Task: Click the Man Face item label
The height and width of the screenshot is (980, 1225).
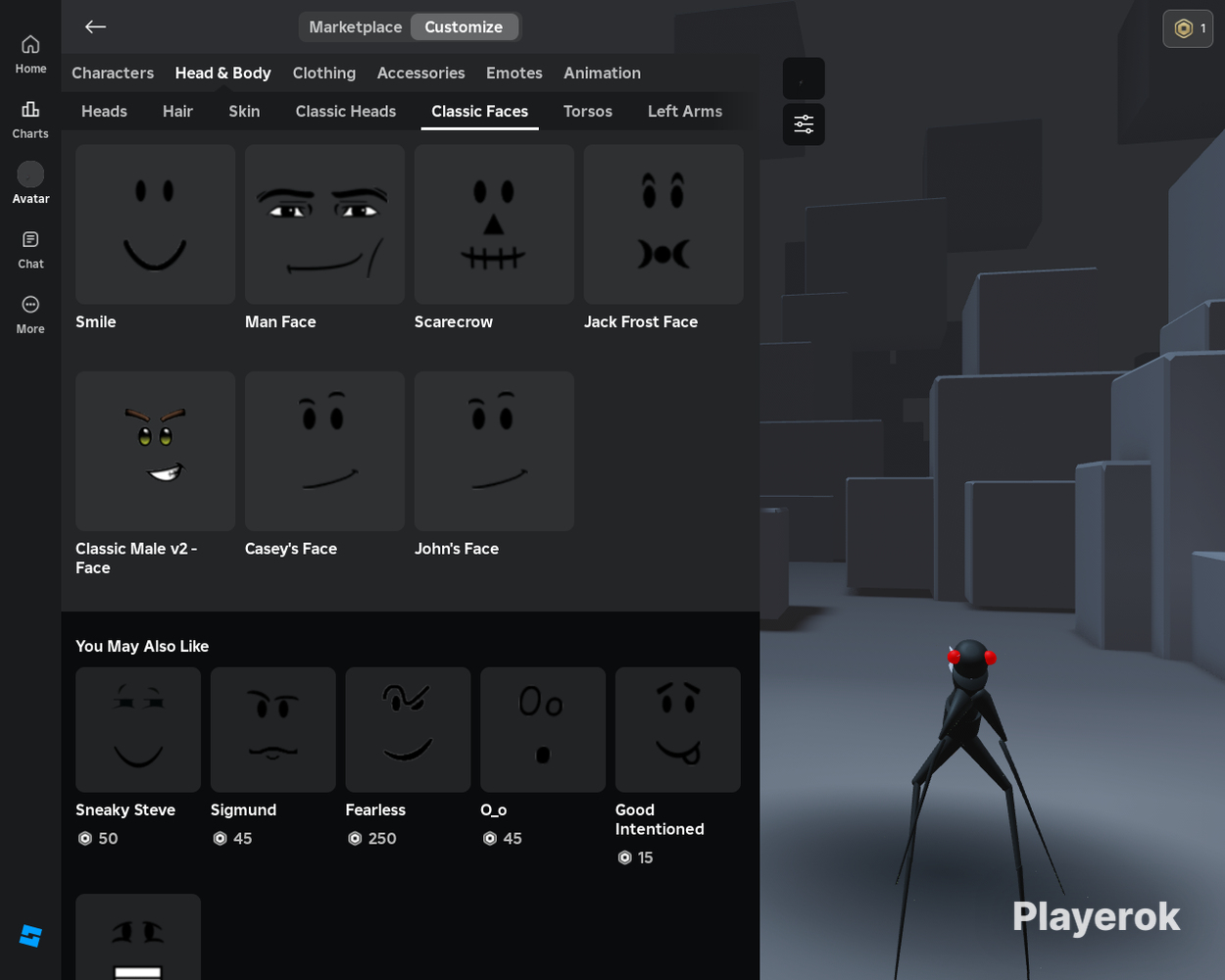Action: click(280, 321)
